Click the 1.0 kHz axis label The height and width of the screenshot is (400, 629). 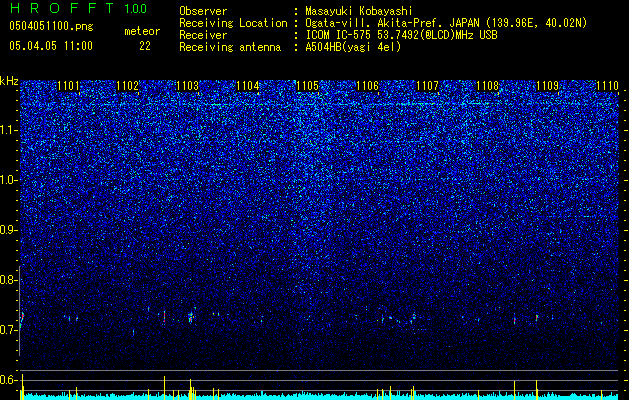(x=7, y=181)
